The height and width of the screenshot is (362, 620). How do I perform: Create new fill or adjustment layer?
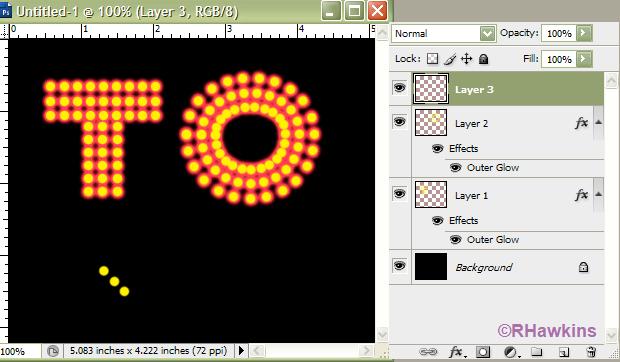pos(511,352)
